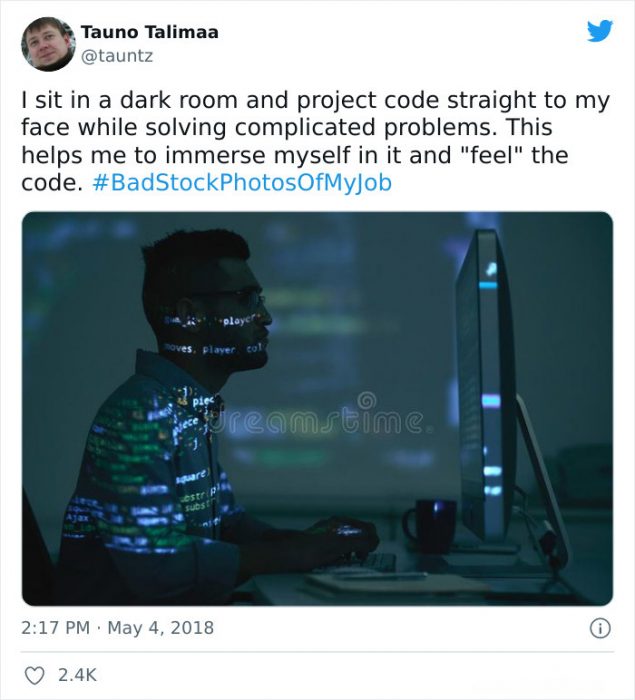
Task: Follow the #BadStockPhotosOfMyJob hashtag
Action: pos(242,183)
